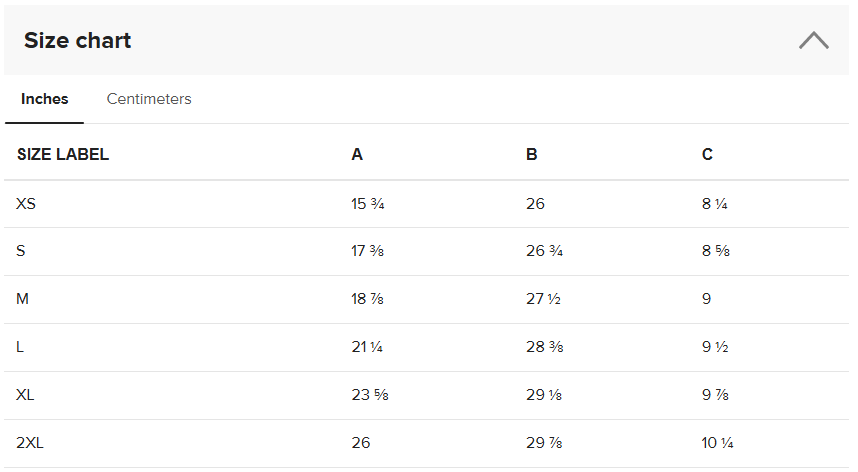
Task: Select the S size row label
Action: pyautogui.click(x=21, y=251)
